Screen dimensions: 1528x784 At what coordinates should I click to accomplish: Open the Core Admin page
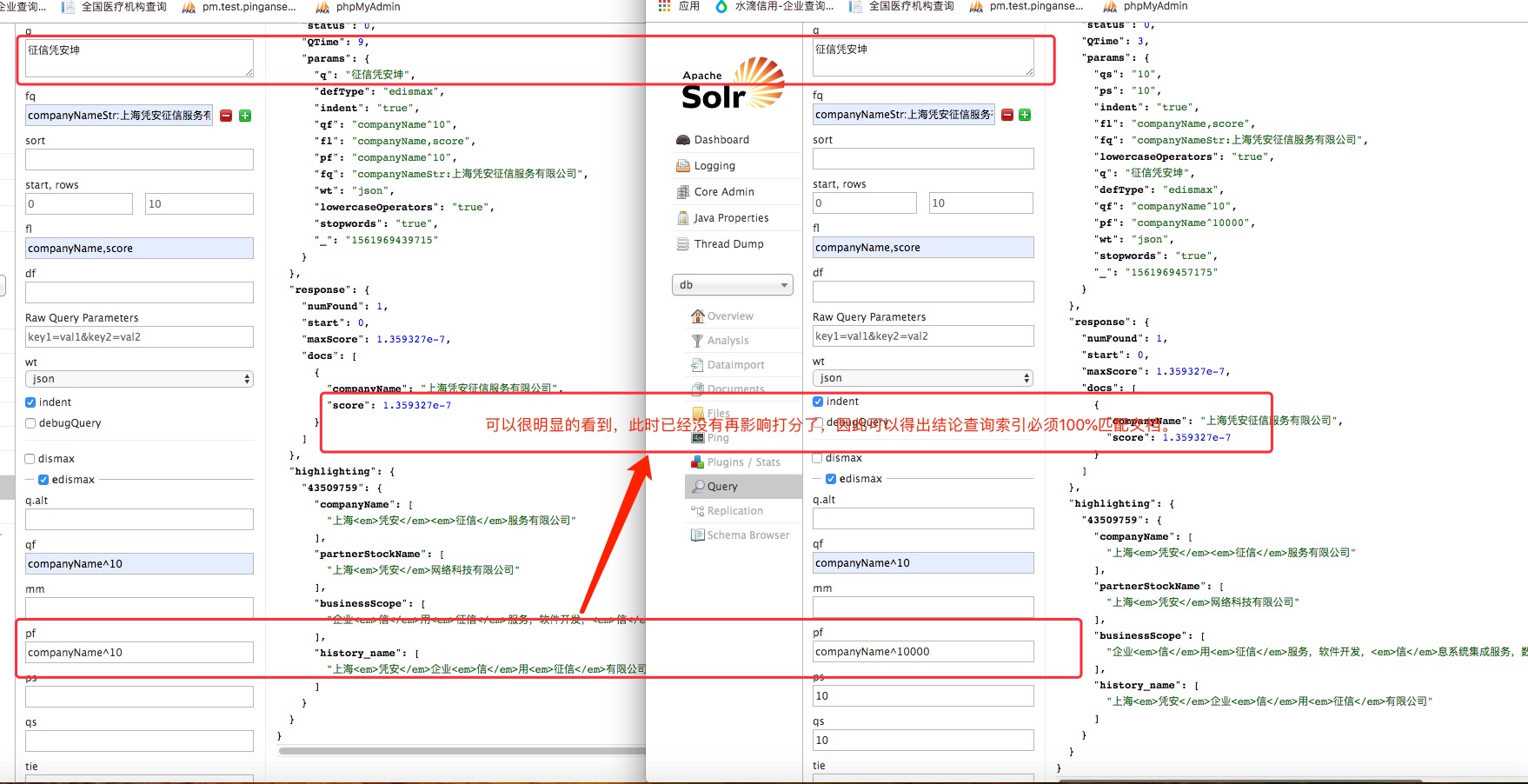[723, 191]
